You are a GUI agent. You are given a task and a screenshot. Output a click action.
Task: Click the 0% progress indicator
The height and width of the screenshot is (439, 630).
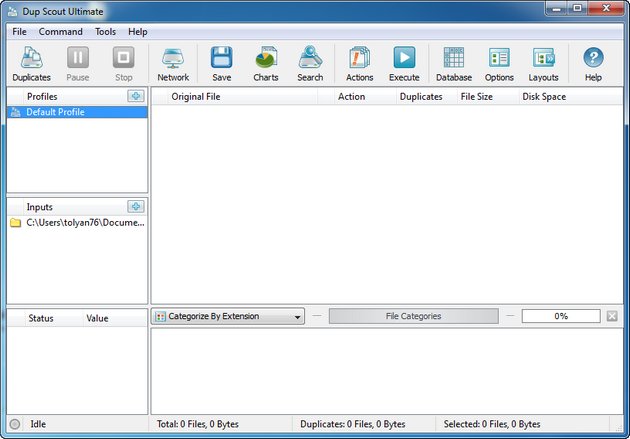point(561,316)
